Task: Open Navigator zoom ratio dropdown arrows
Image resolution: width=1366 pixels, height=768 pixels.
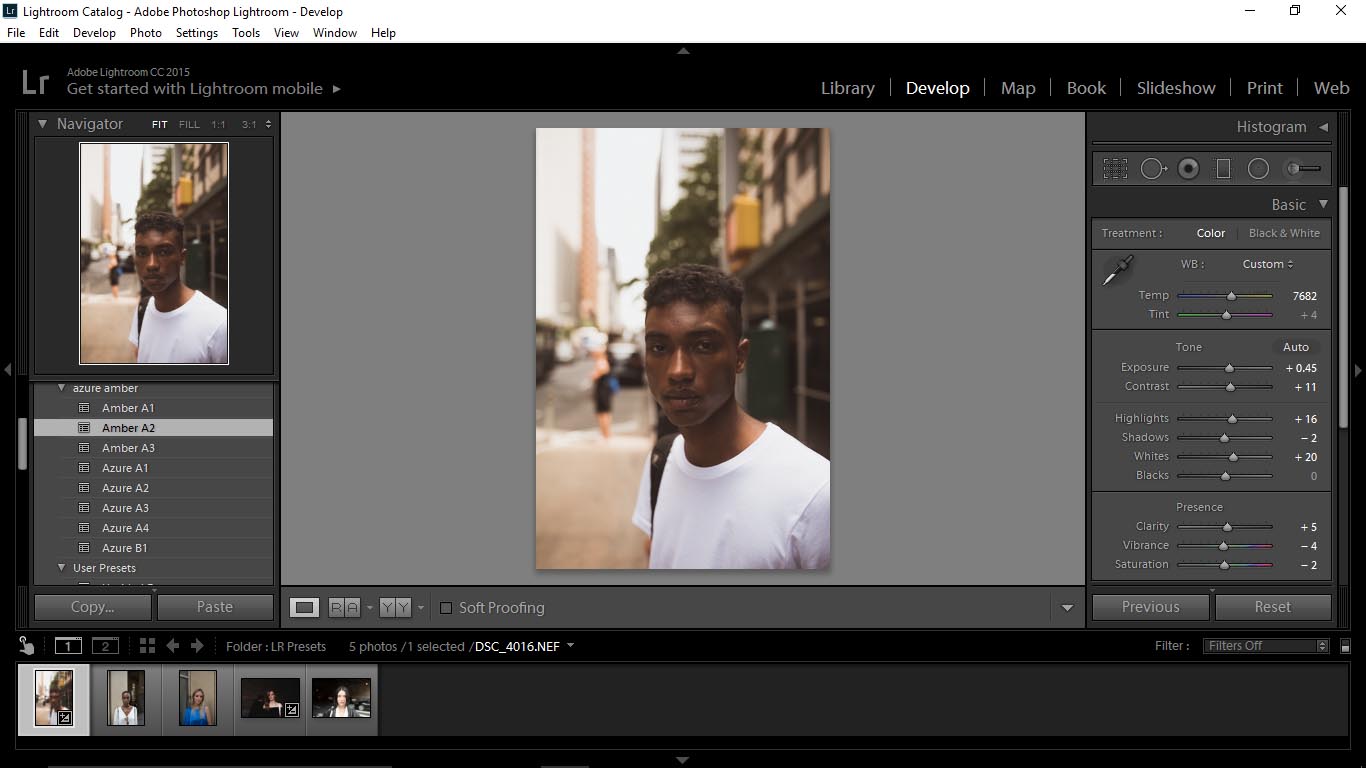Action: [268, 125]
